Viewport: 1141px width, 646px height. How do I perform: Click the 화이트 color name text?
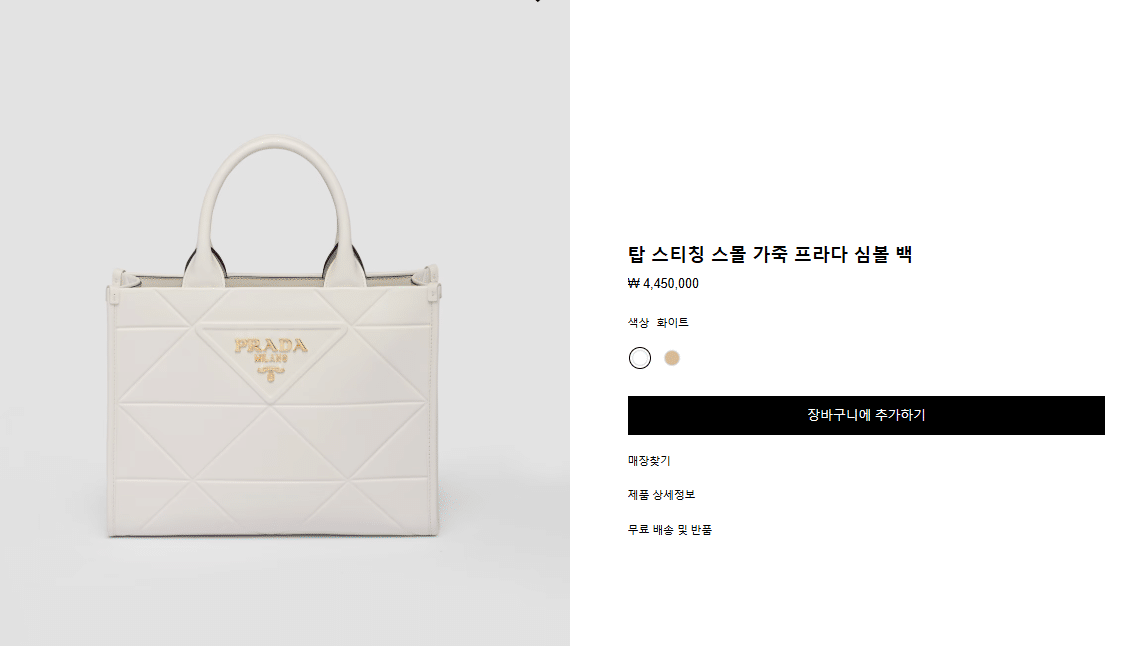672,322
